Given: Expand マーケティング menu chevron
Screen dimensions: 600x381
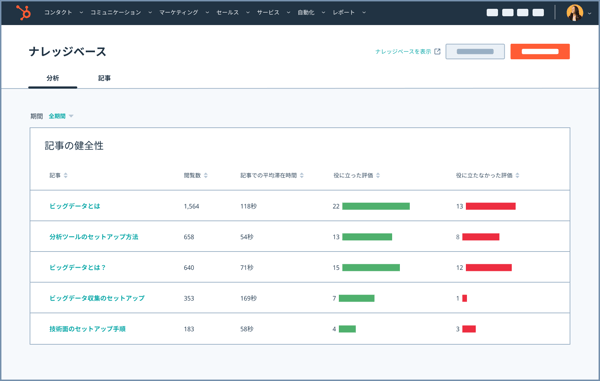Looking at the screenshot, I should [x=207, y=13].
